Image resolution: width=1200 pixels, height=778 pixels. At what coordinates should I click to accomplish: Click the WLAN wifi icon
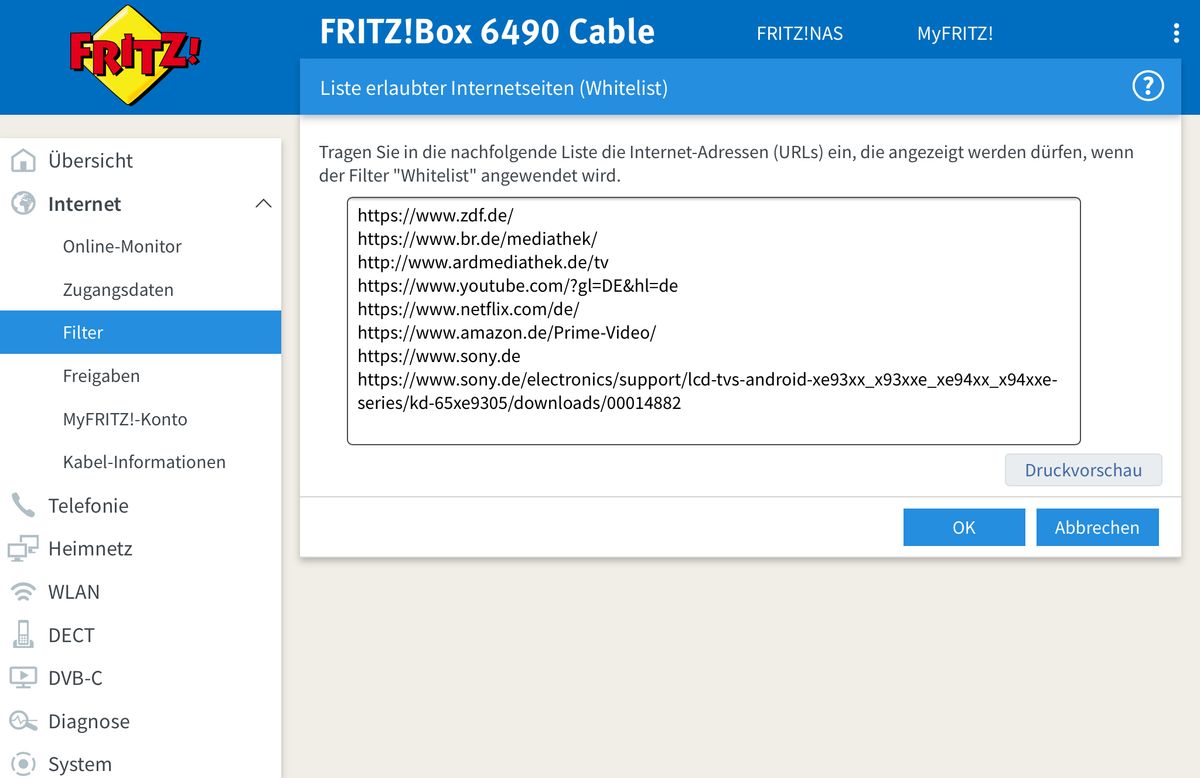click(x=23, y=592)
